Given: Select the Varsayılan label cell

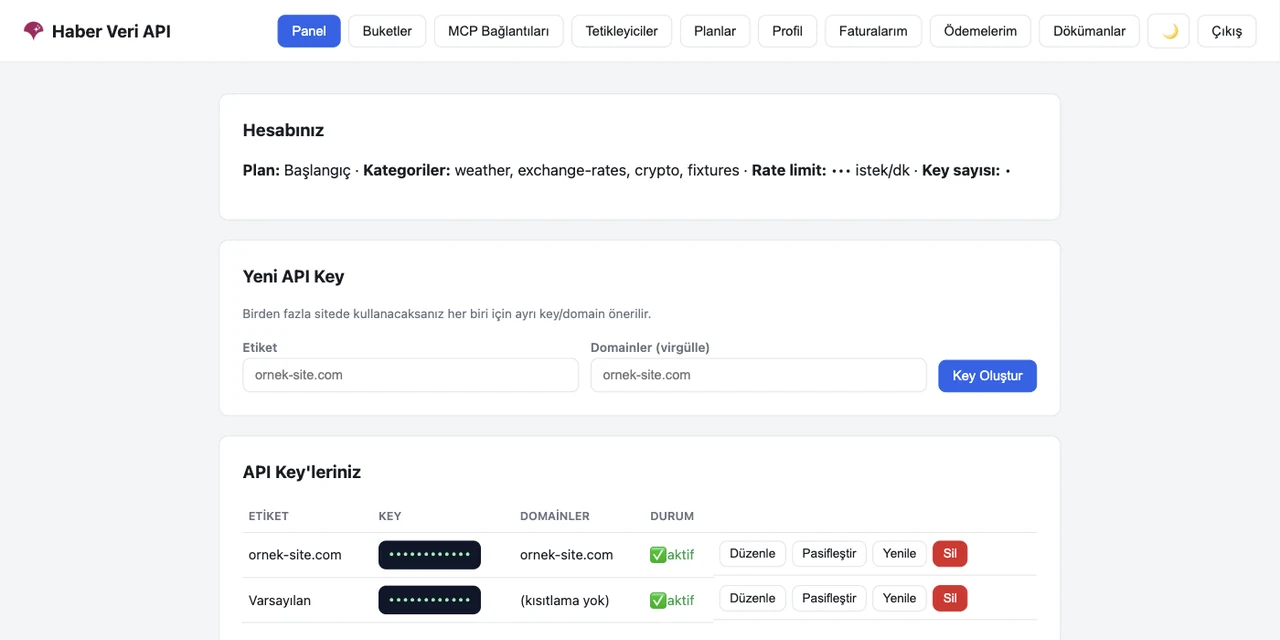Looking at the screenshot, I should coord(280,600).
